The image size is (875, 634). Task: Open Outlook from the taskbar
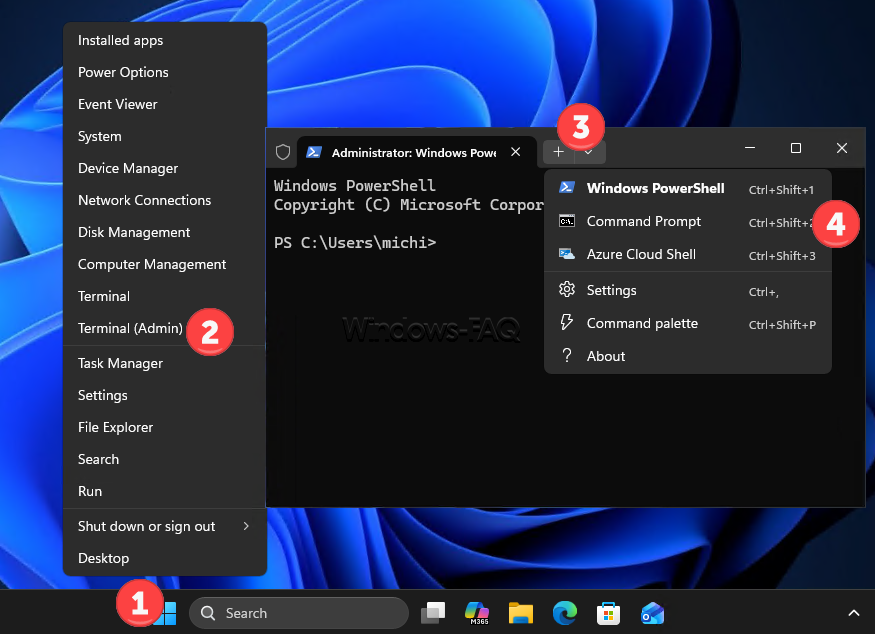coord(652,613)
